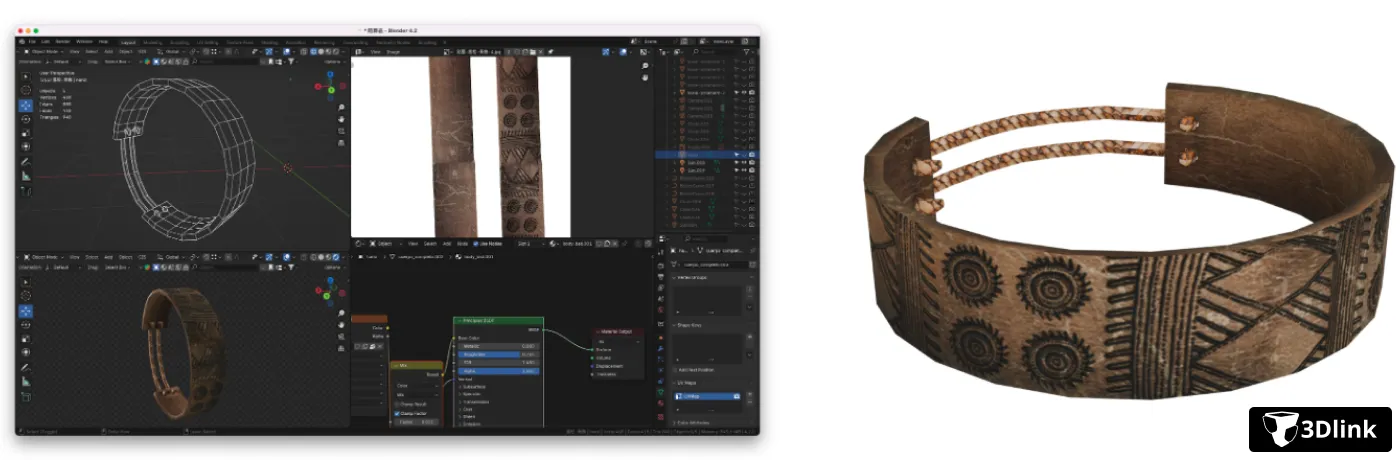Image resolution: width=1400 pixels, height=460 pixels.
Task: Activate the Move tool in top wireframe viewport
Action: coord(26,105)
